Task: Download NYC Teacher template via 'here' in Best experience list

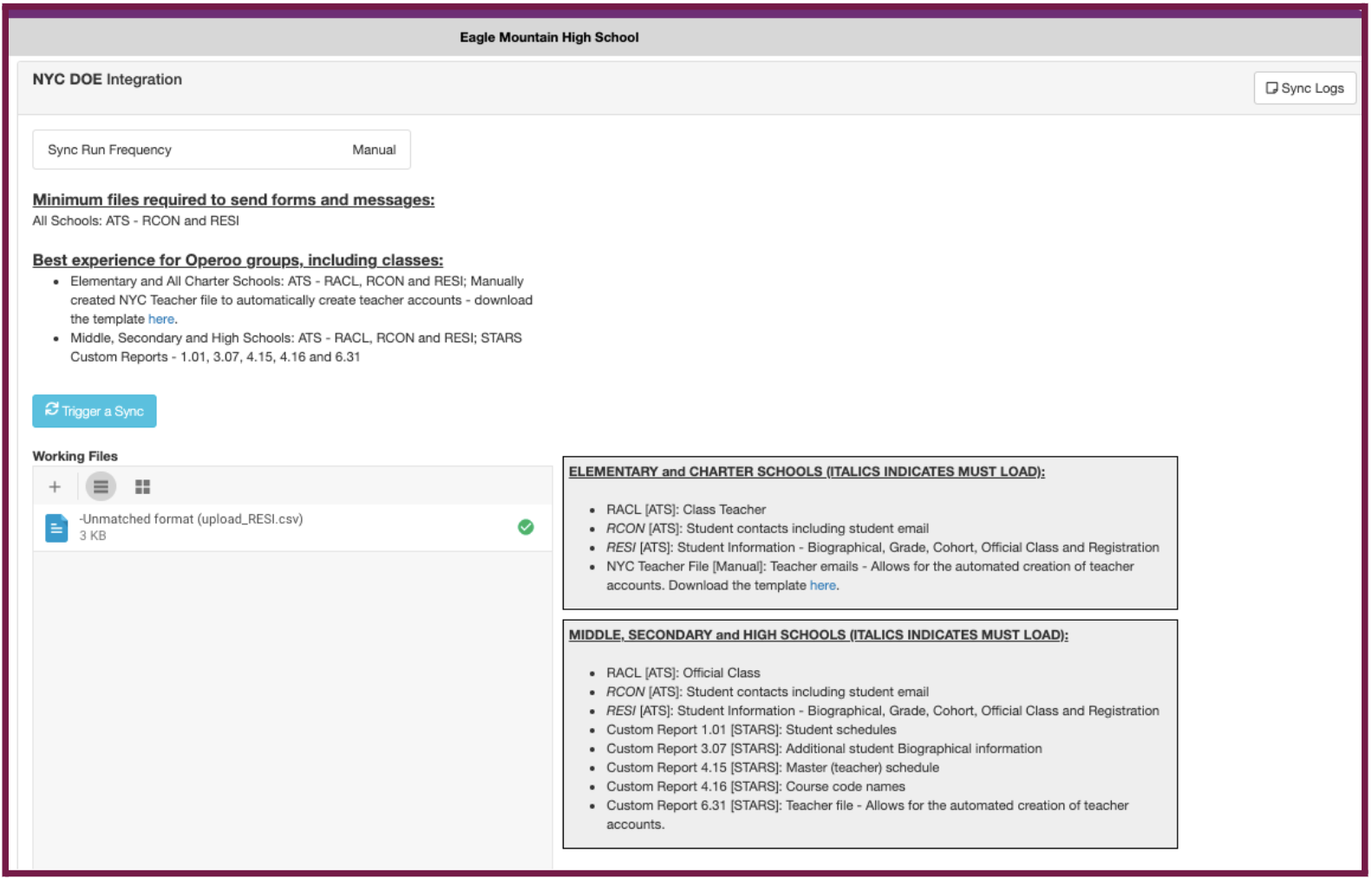Action: tap(161, 319)
